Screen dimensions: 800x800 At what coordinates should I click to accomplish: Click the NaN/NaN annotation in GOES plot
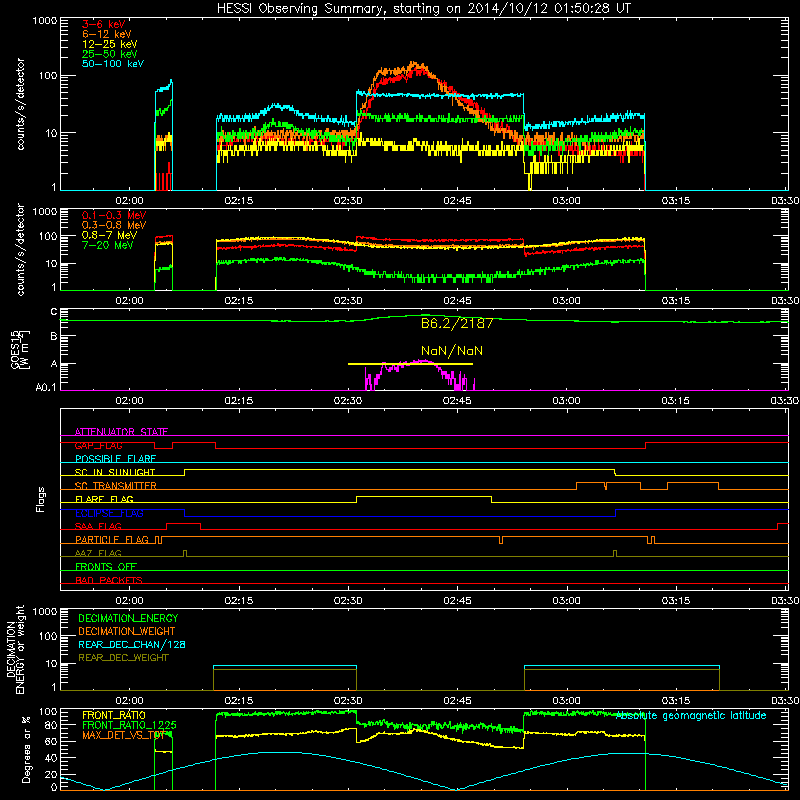coord(452,351)
